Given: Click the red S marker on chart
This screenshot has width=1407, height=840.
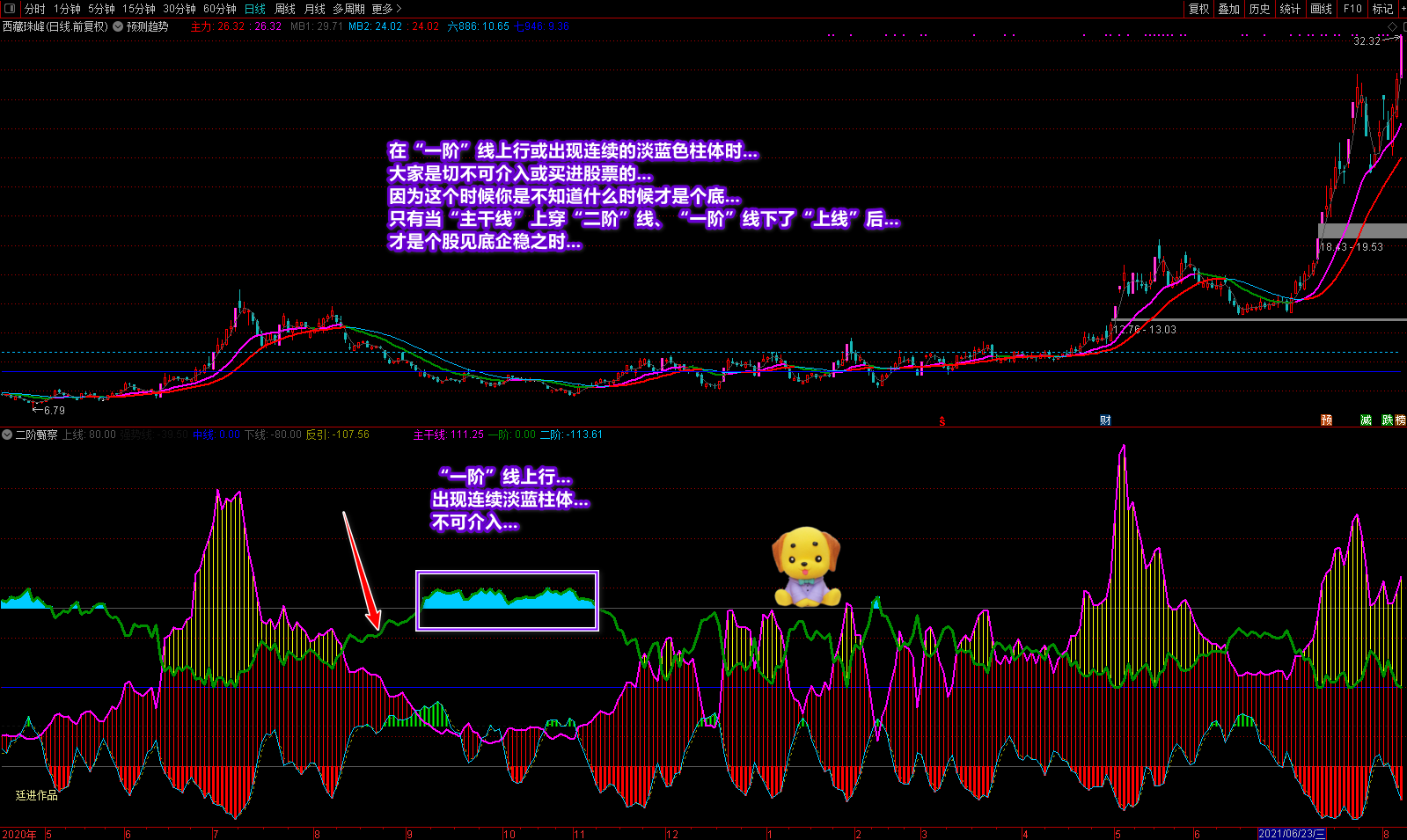Looking at the screenshot, I should click(x=942, y=421).
